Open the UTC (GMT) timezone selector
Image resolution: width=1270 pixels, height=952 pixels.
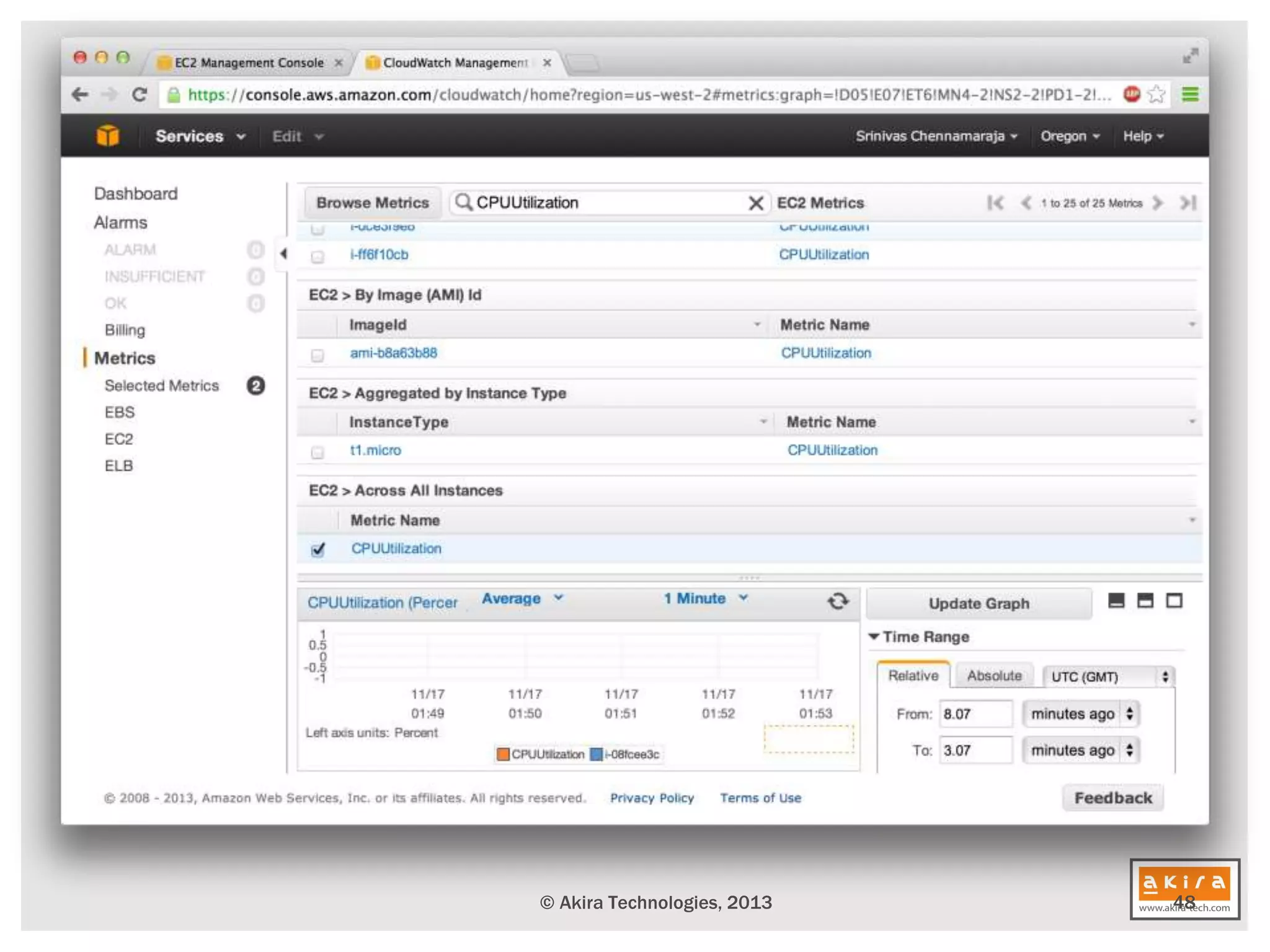(x=1109, y=676)
